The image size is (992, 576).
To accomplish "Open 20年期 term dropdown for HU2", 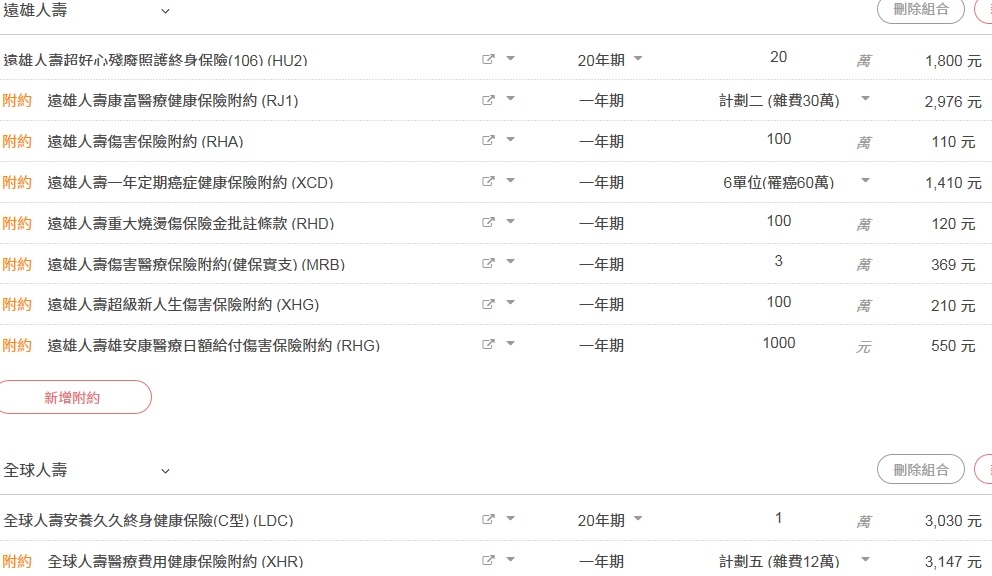I will pos(610,60).
